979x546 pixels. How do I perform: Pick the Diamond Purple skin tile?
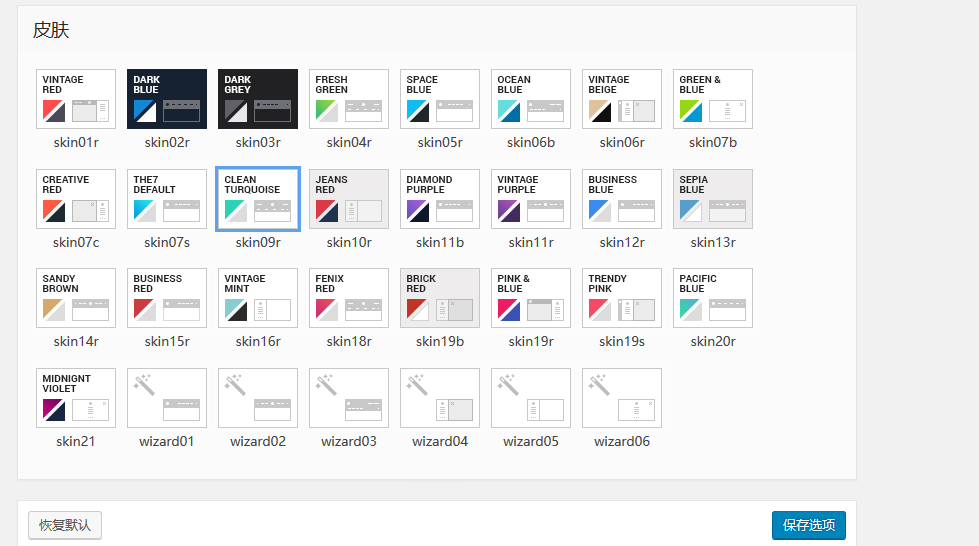point(440,199)
